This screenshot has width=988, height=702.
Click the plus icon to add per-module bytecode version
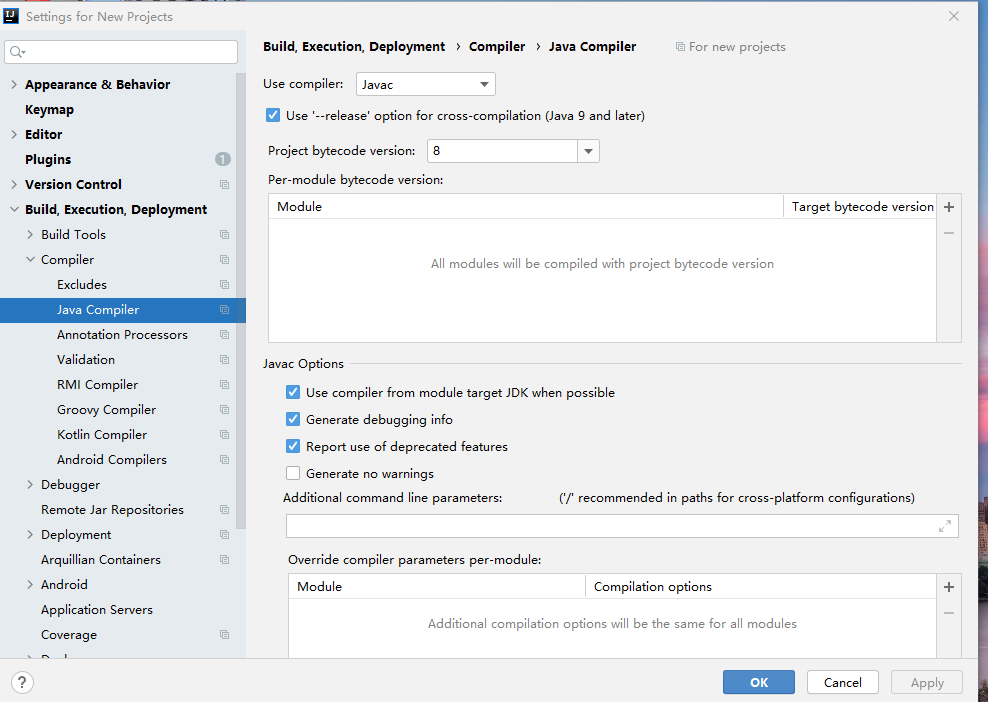(949, 207)
